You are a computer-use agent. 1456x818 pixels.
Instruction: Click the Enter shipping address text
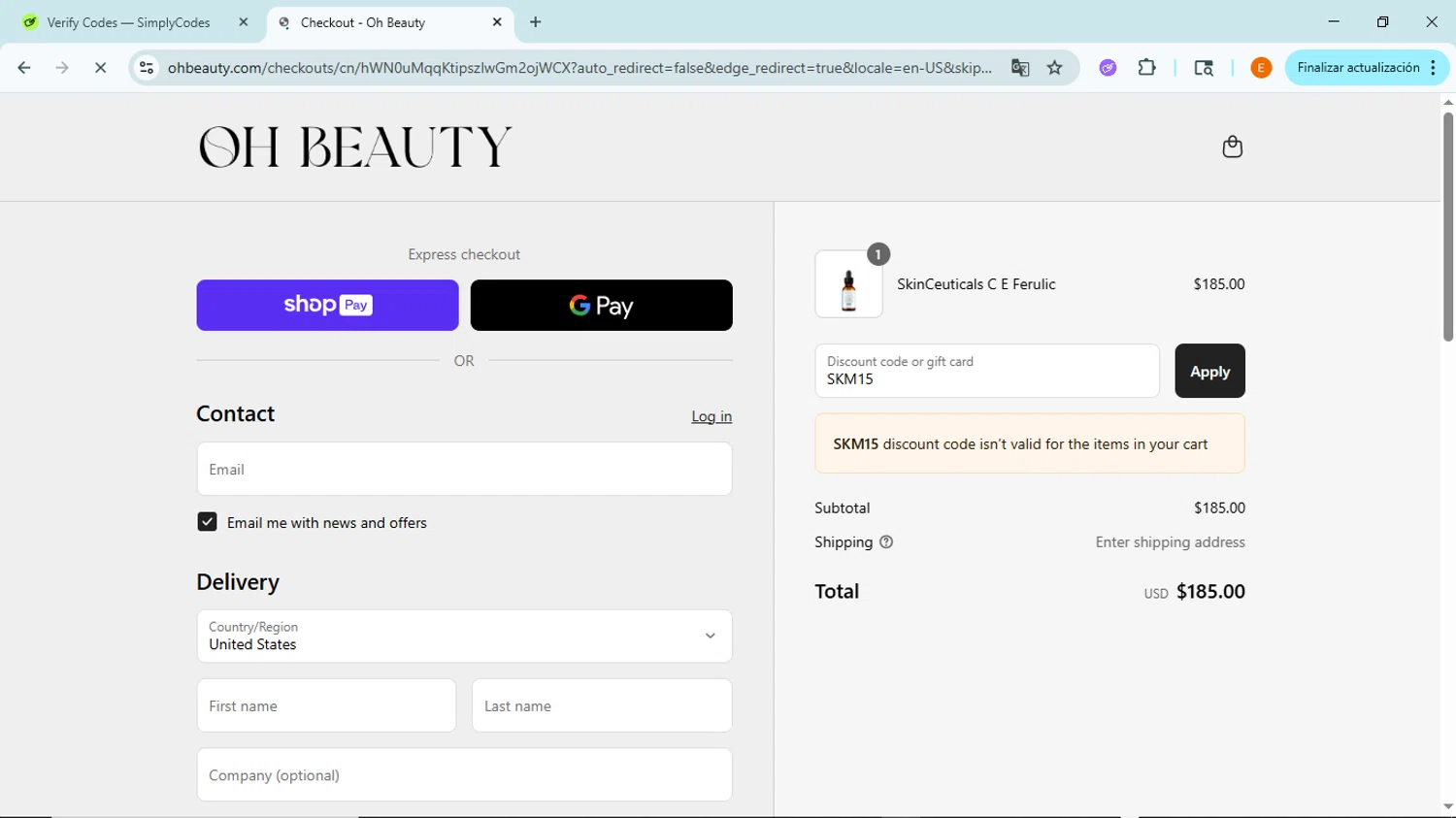1170,542
